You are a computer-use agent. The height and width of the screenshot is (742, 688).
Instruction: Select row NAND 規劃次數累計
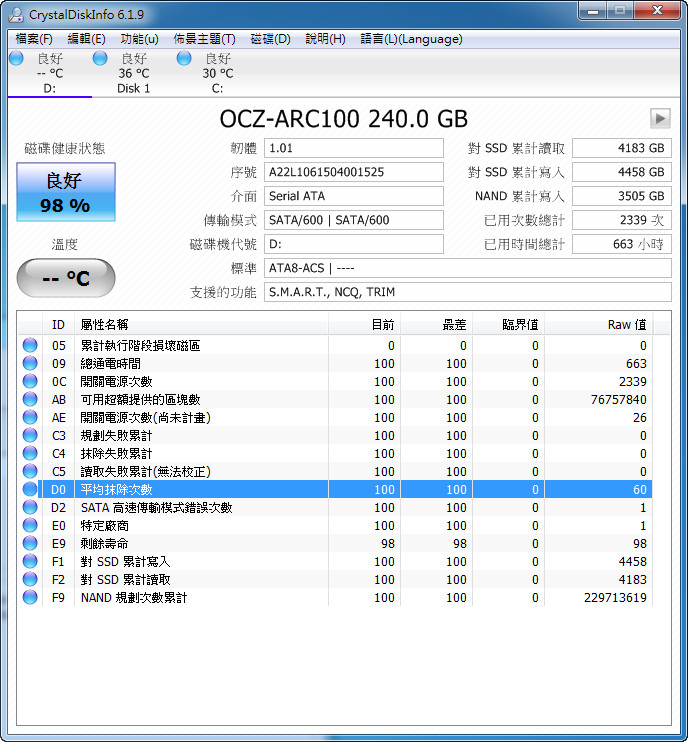[335, 597]
